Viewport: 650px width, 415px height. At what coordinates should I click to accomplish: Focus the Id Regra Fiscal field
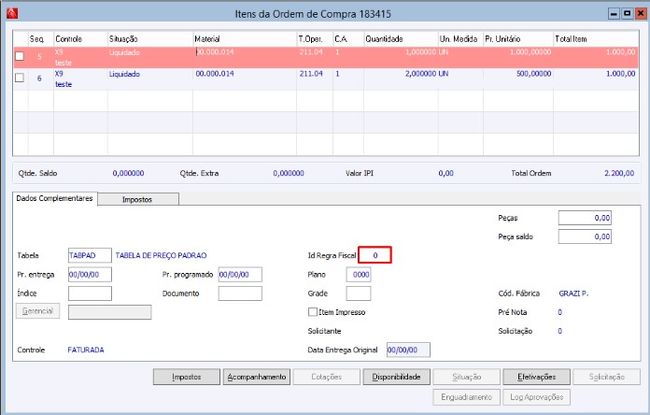pyautogui.click(x=375, y=255)
